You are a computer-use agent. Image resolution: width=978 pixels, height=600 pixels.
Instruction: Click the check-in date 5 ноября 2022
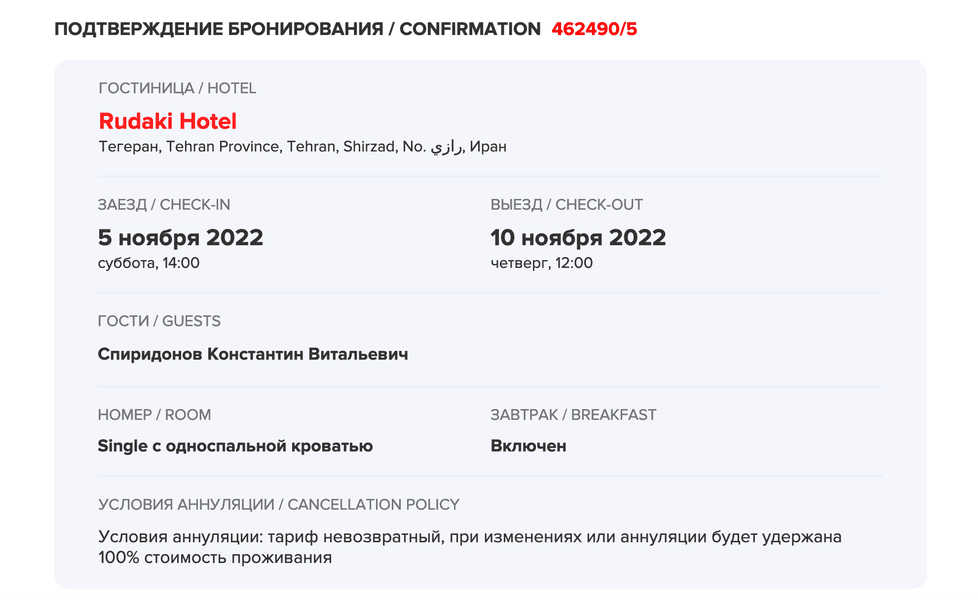[181, 238]
